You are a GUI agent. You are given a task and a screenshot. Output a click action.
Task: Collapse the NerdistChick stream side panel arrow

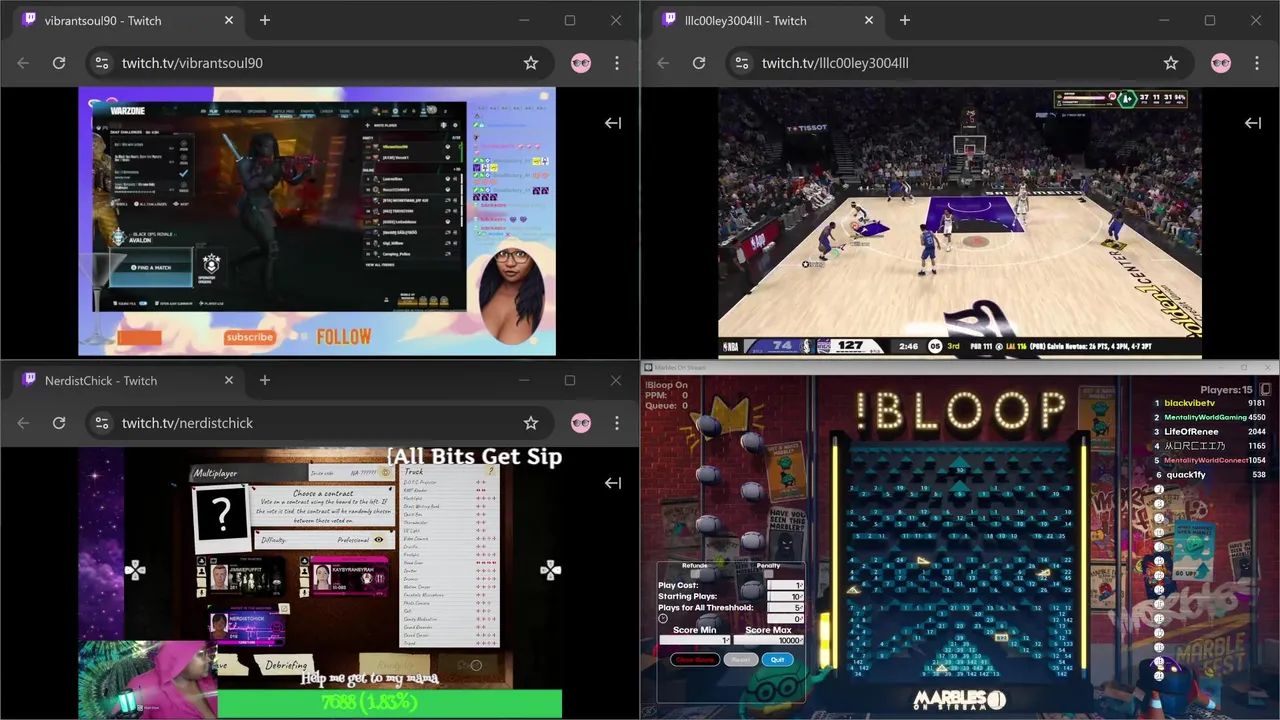click(613, 483)
